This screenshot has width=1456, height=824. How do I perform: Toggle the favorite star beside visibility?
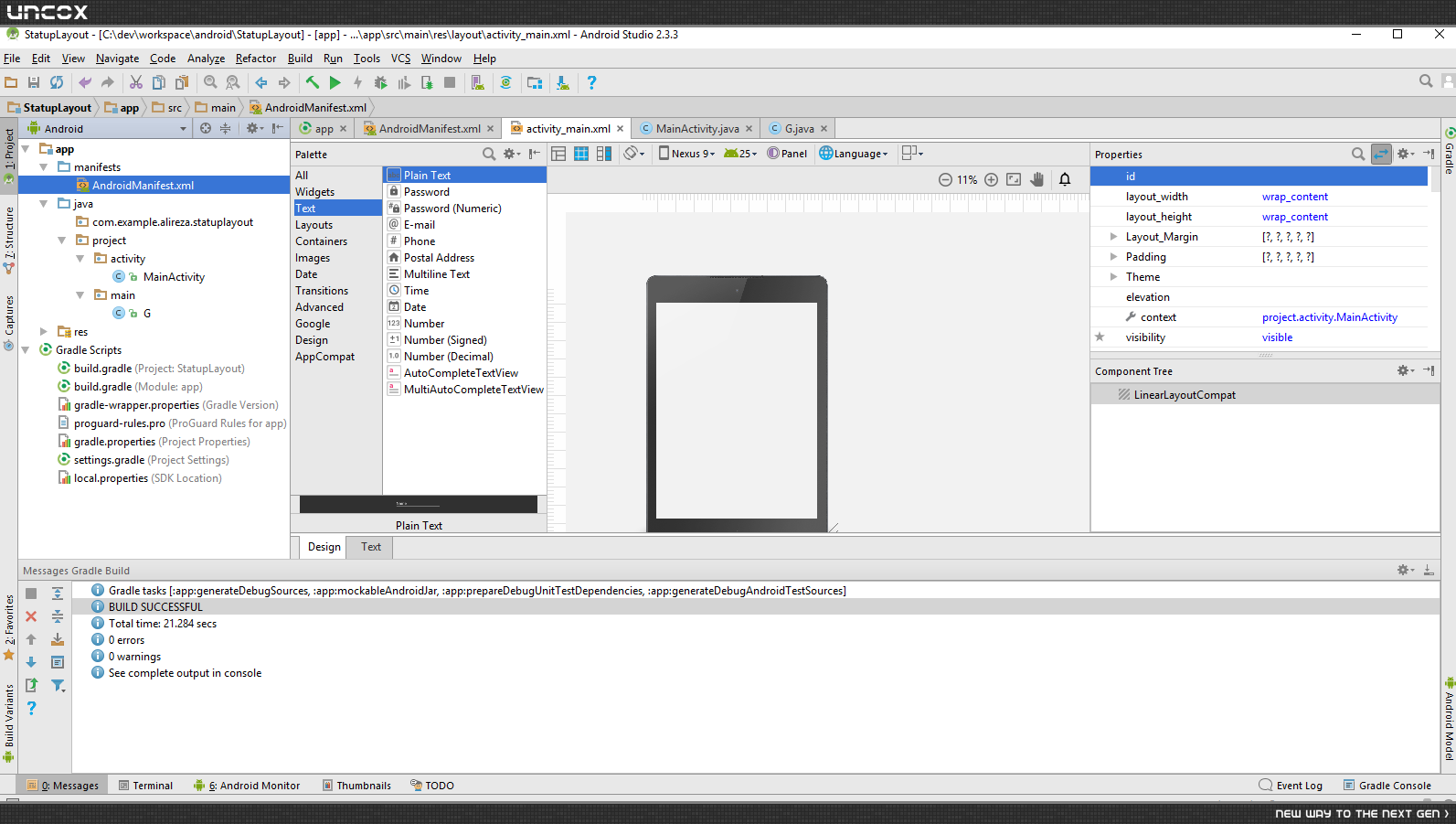[x=1100, y=337]
